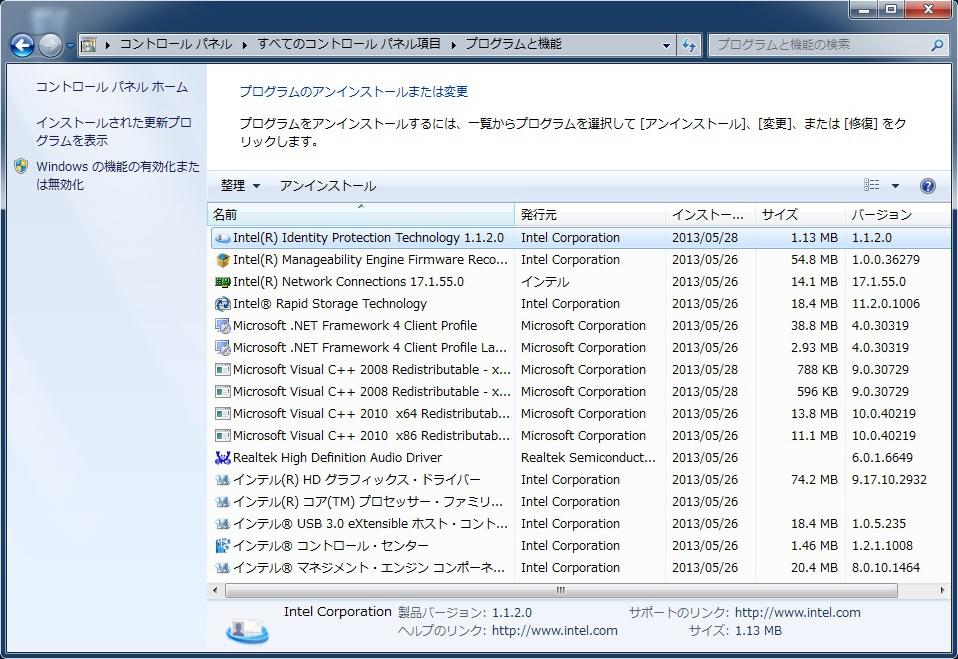Click version 6.0.1.6649 cell
The height and width of the screenshot is (659, 958).
tap(882, 457)
